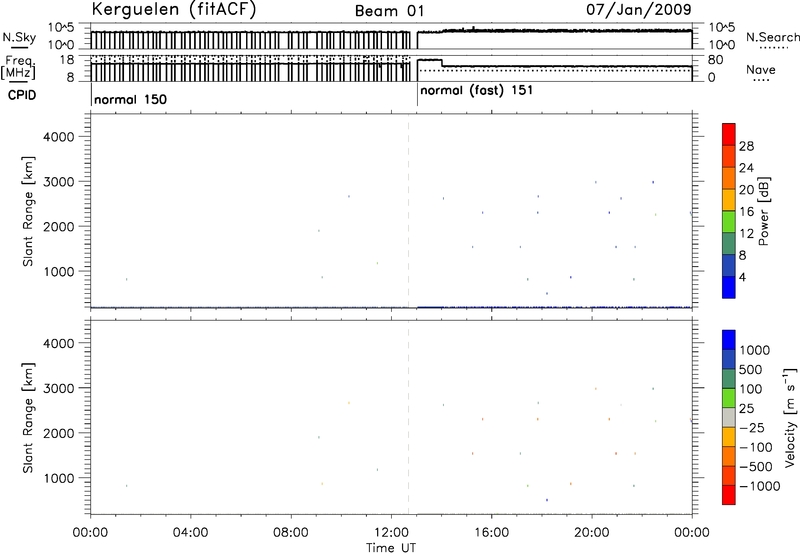Click the 2000 km tick in power panel
Image resolution: width=800 pixels, height=554 pixels.
point(59,226)
